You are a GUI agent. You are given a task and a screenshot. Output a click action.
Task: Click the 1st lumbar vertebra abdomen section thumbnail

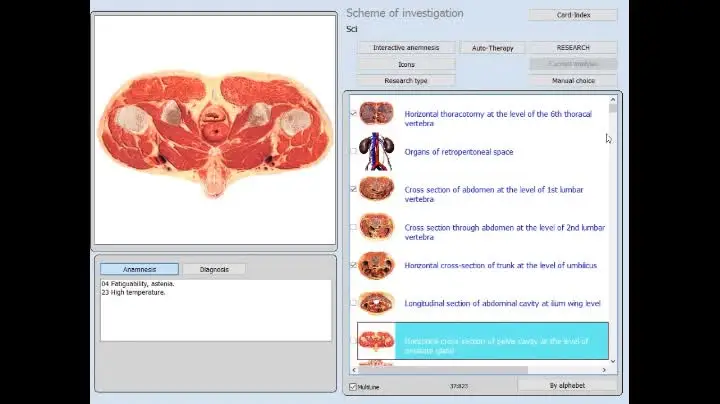coord(377,189)
